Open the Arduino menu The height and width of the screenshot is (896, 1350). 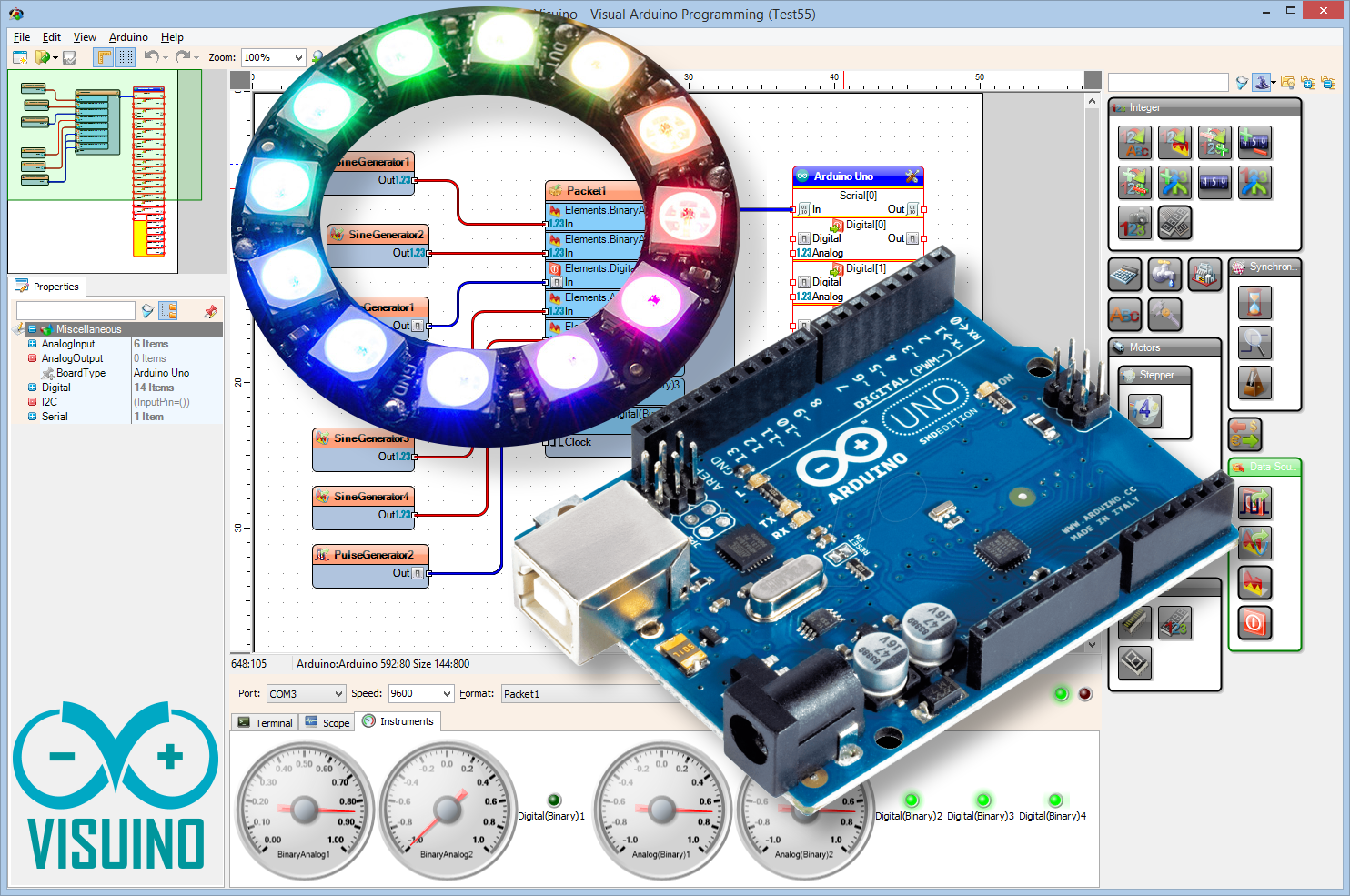[127, 37]
